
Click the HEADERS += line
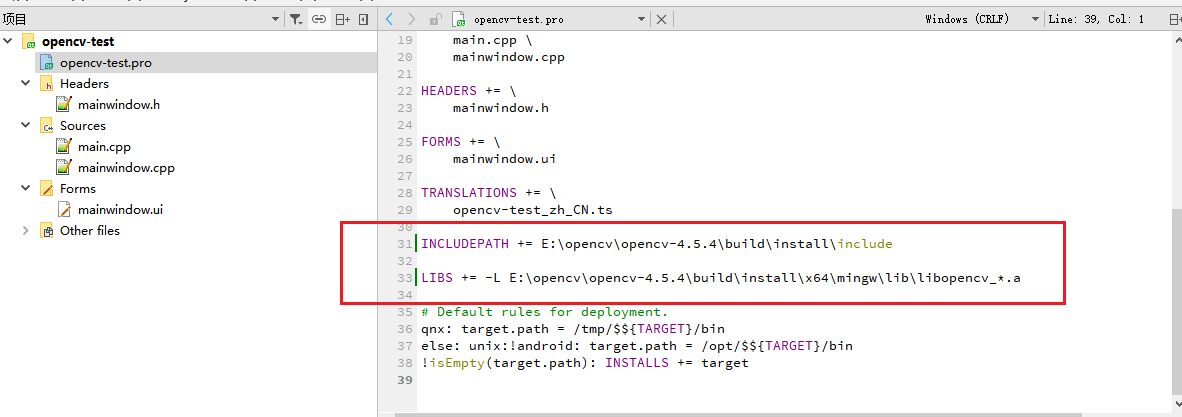coord(469,90)
